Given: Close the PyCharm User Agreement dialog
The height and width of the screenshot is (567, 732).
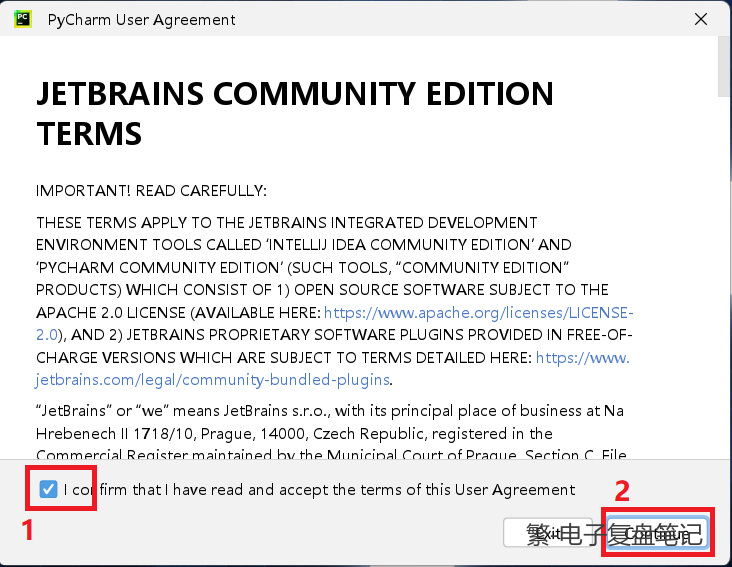Looking at the screenshot, I should (x=701, y=19).
